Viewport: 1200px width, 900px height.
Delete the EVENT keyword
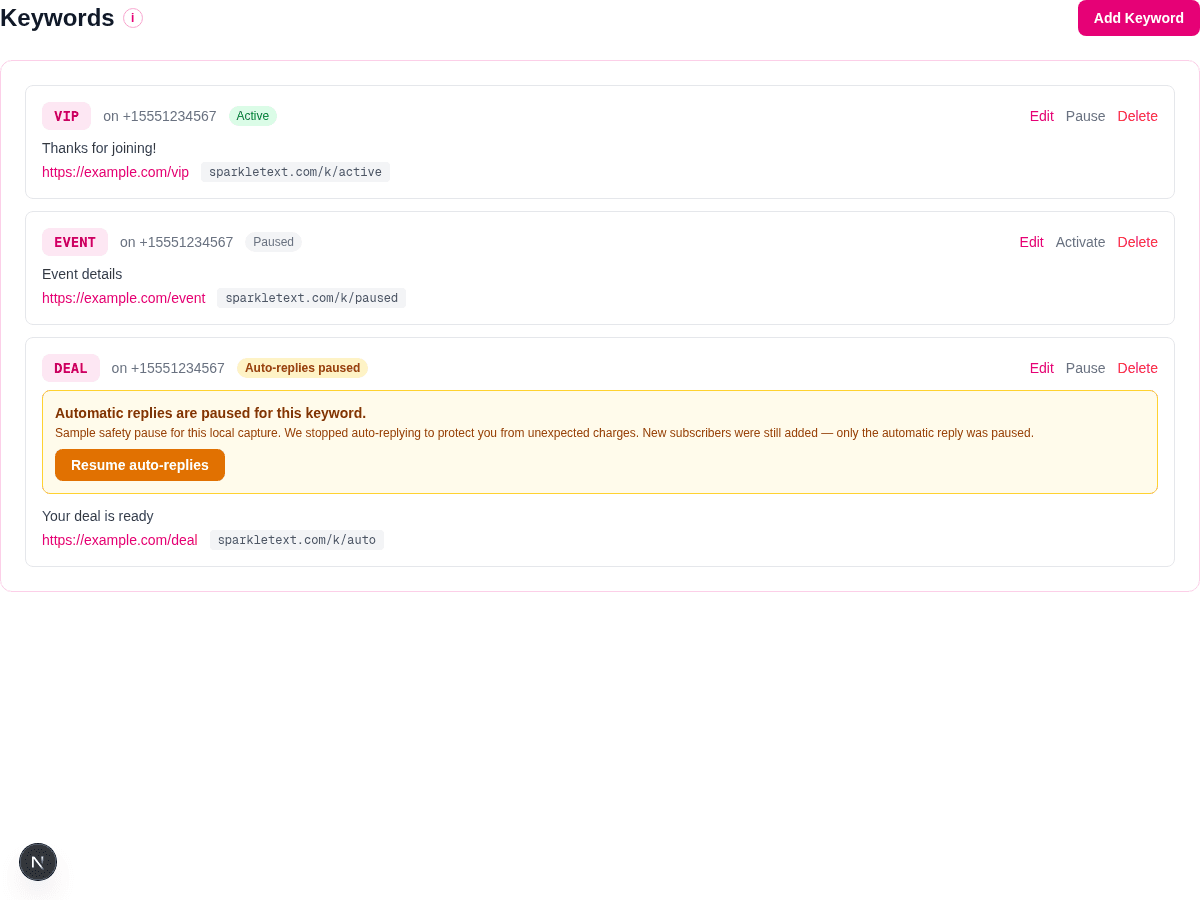click(1138, 242)
